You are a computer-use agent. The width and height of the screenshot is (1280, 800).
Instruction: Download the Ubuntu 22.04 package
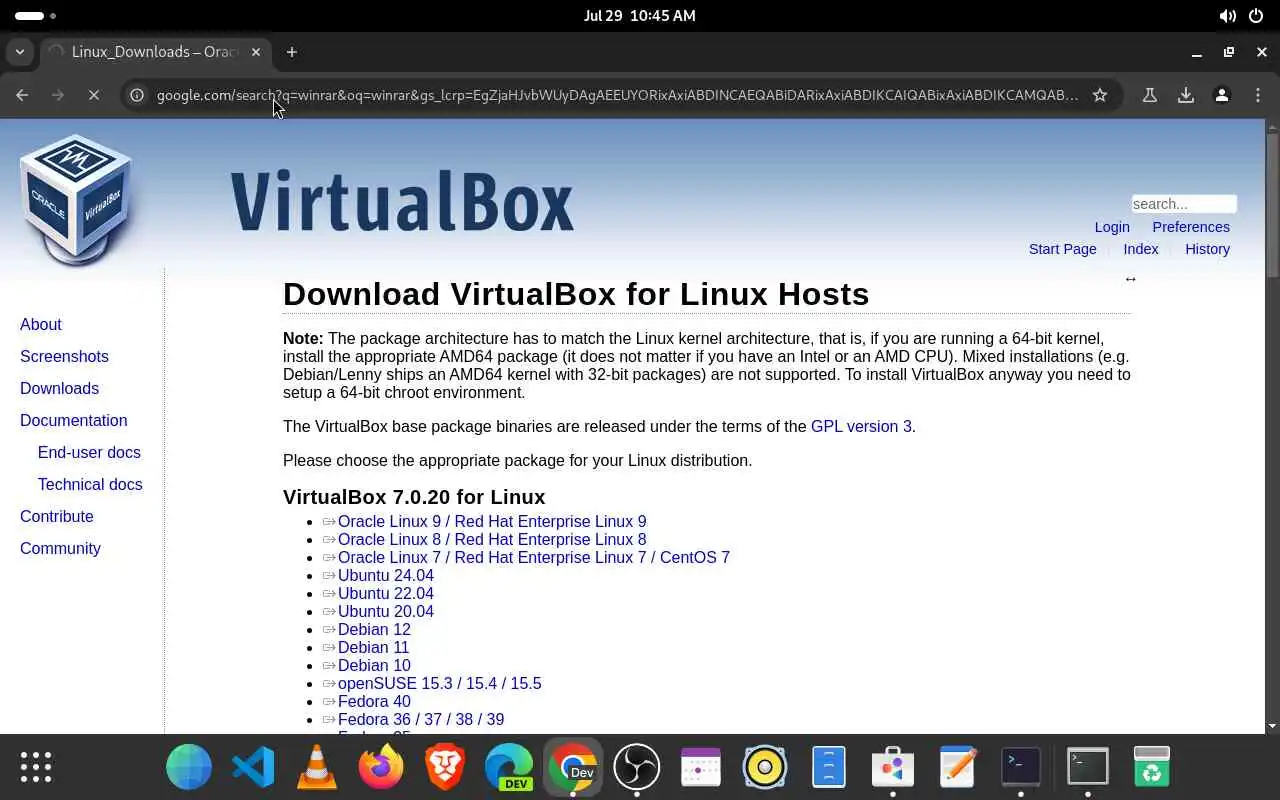(386, 593)
